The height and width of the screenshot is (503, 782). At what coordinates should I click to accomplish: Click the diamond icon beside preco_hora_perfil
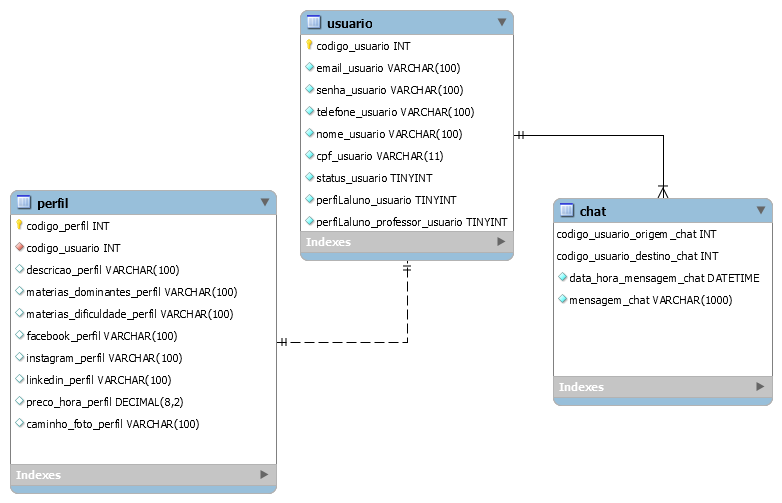point(20,402)
